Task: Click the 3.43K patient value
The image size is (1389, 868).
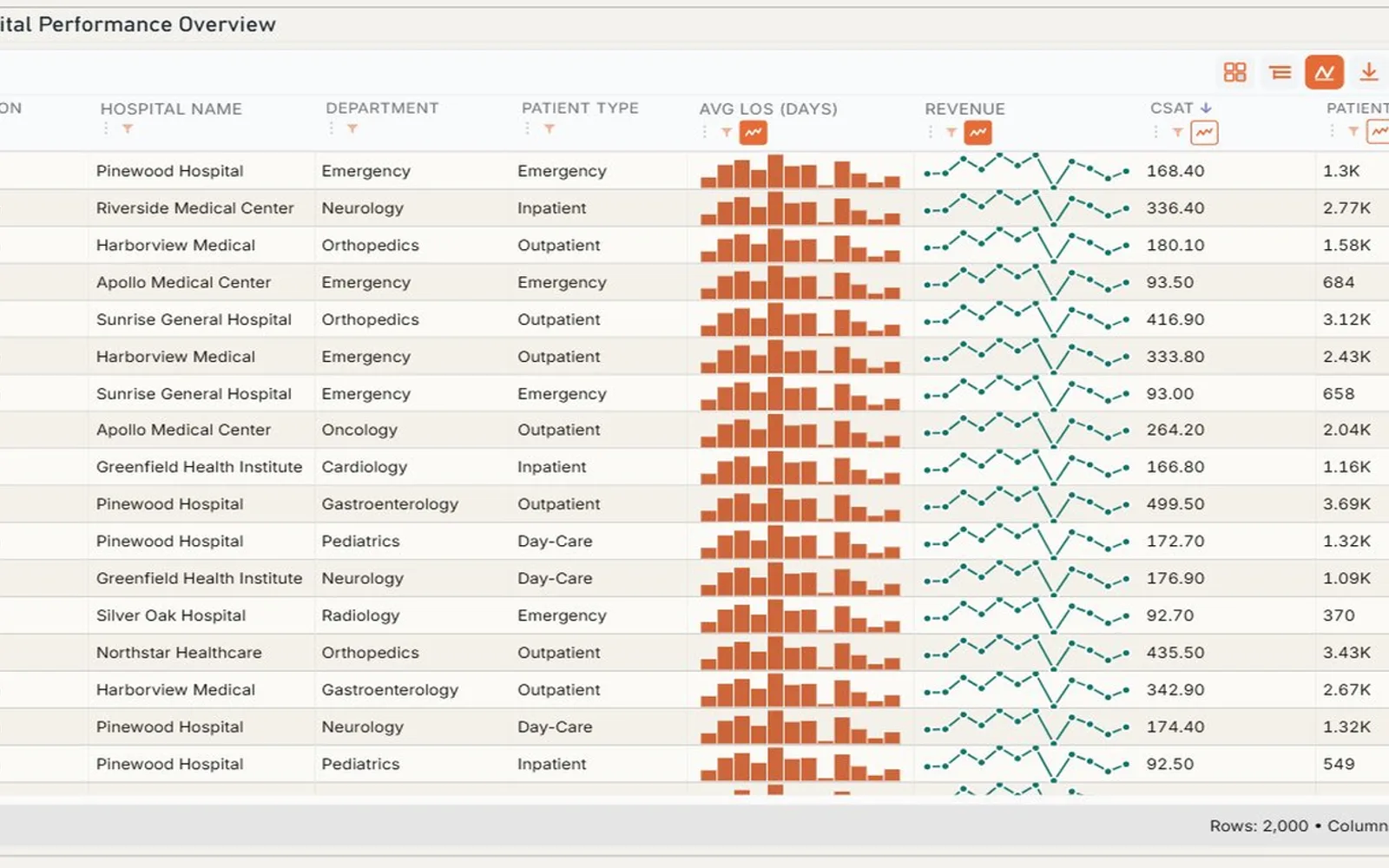Action: pyautogui.click(x=1346, y=653)
